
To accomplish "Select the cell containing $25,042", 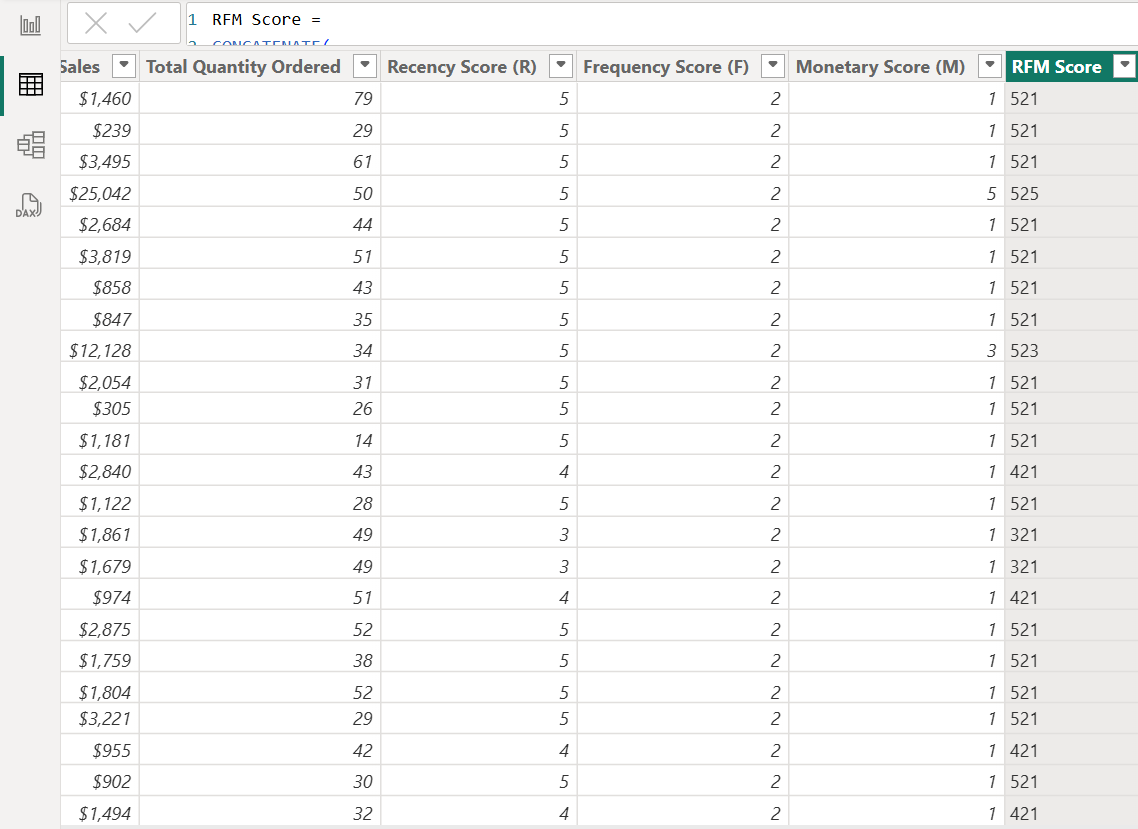I will click(100, 192).
